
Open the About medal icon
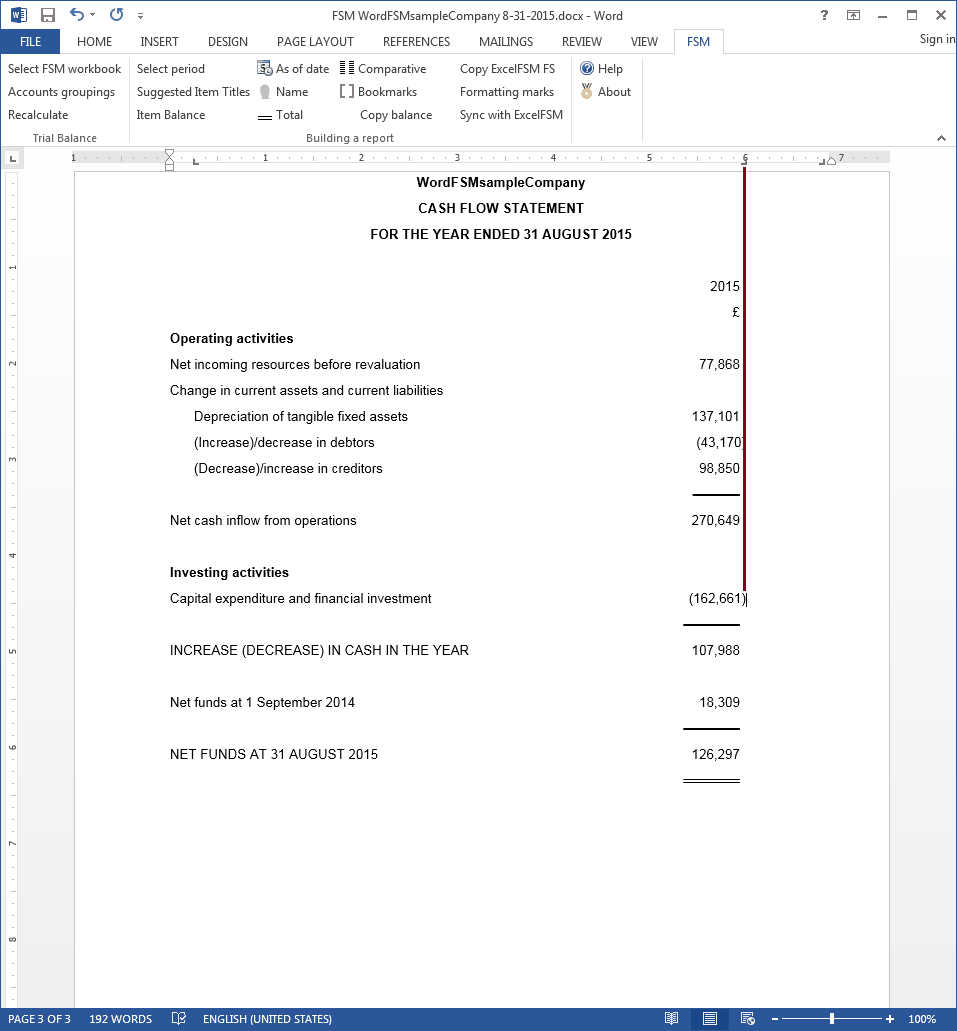587,91
